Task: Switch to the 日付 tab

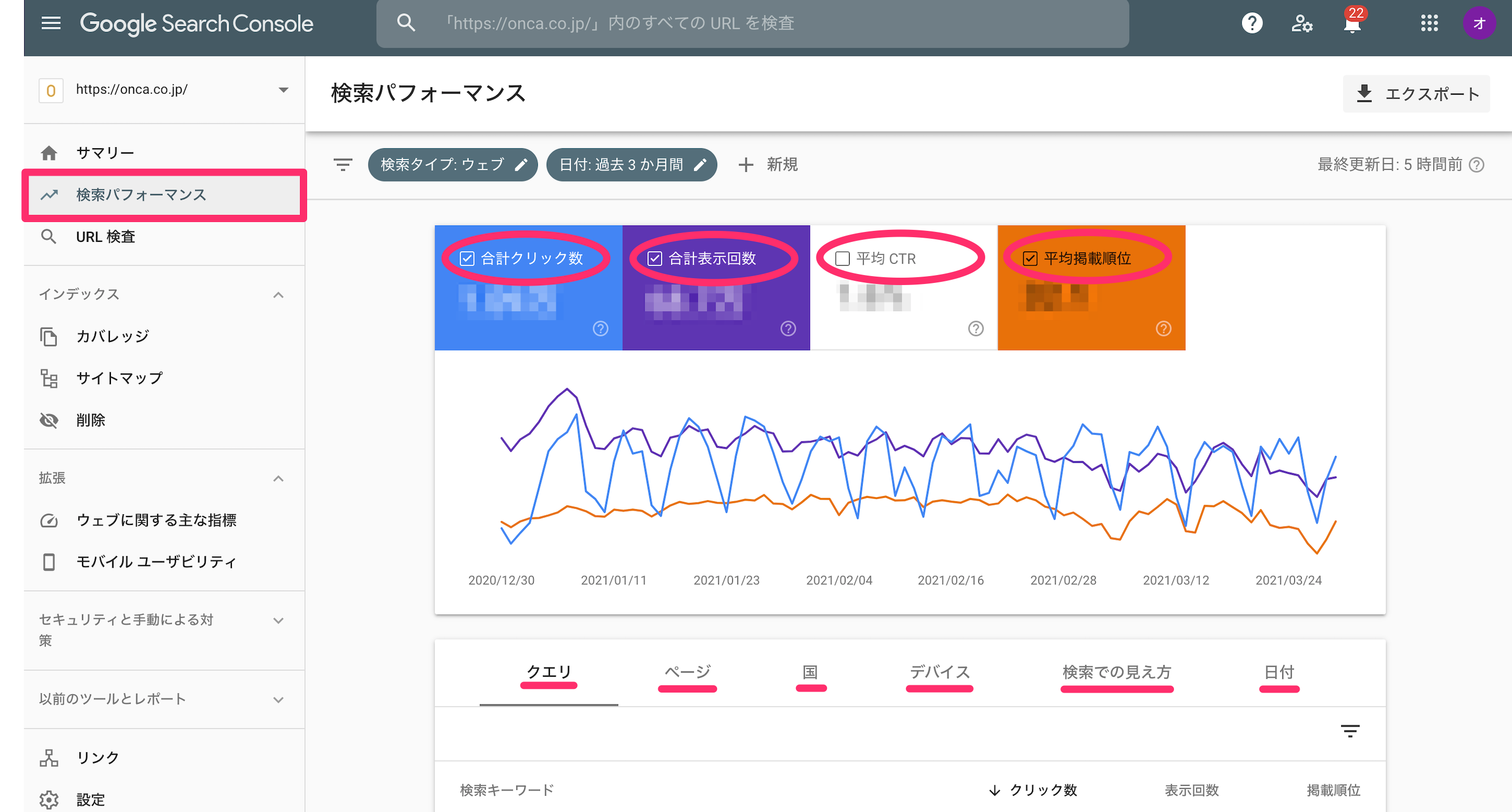Action: tap(1279, 672)
